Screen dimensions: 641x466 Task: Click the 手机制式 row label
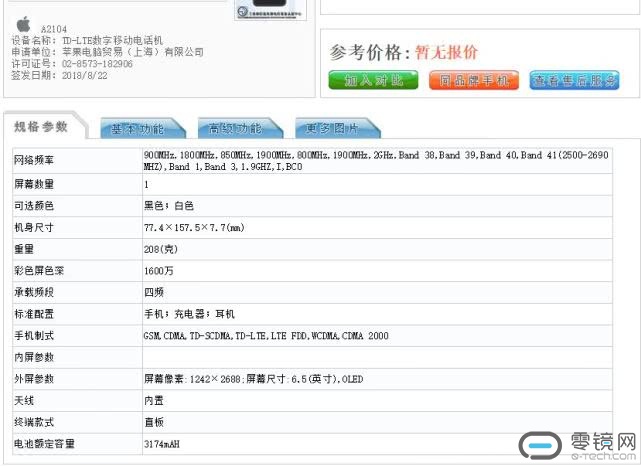35,336
